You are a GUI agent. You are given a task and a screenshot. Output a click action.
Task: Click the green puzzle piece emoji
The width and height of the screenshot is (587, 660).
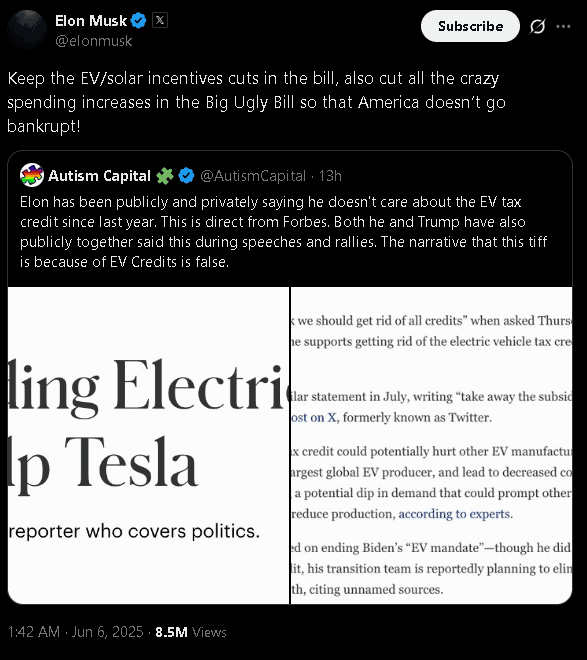[165, 176]
